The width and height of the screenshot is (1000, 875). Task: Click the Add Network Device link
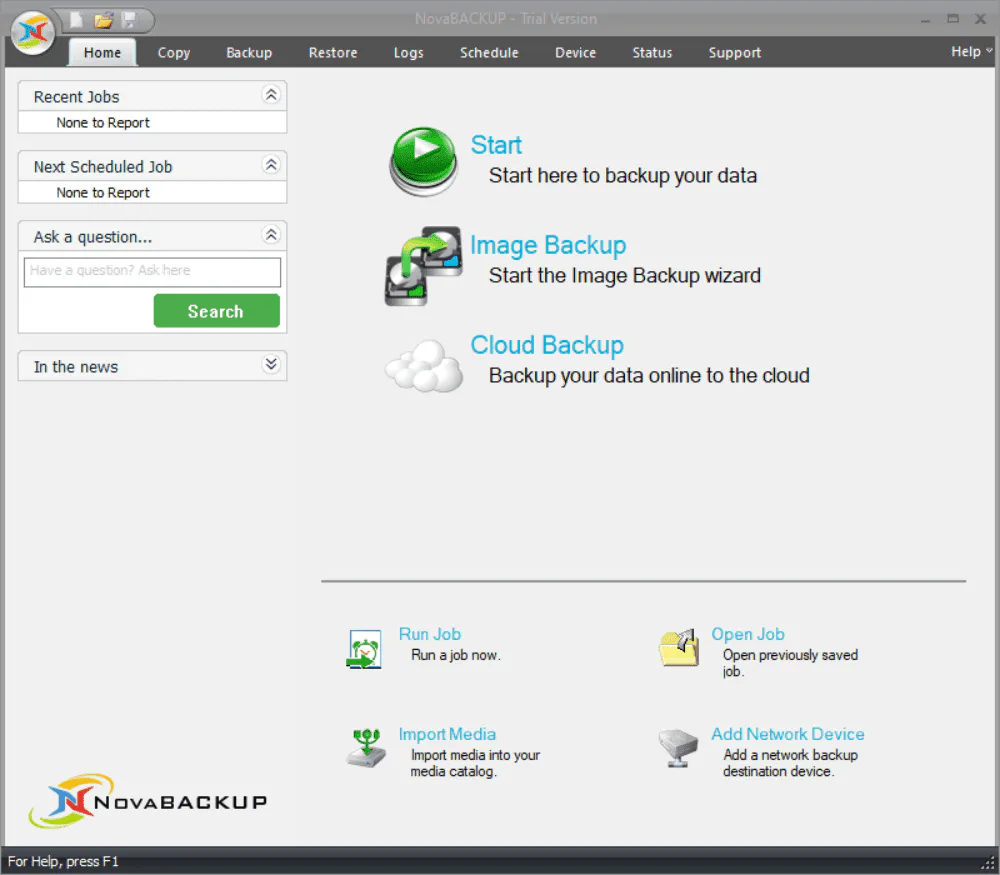click(x=788, y=734)
